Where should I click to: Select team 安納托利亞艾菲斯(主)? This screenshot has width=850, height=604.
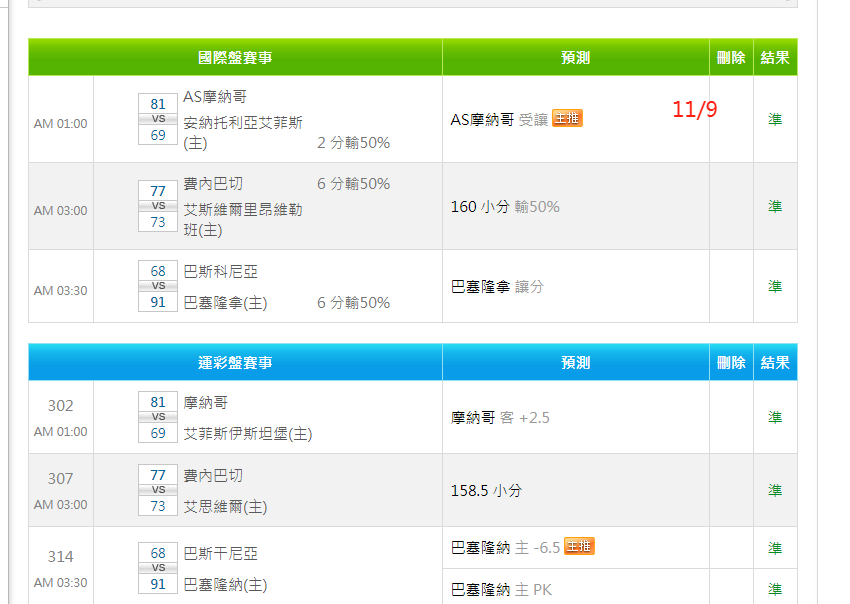(x=243, y=133)
